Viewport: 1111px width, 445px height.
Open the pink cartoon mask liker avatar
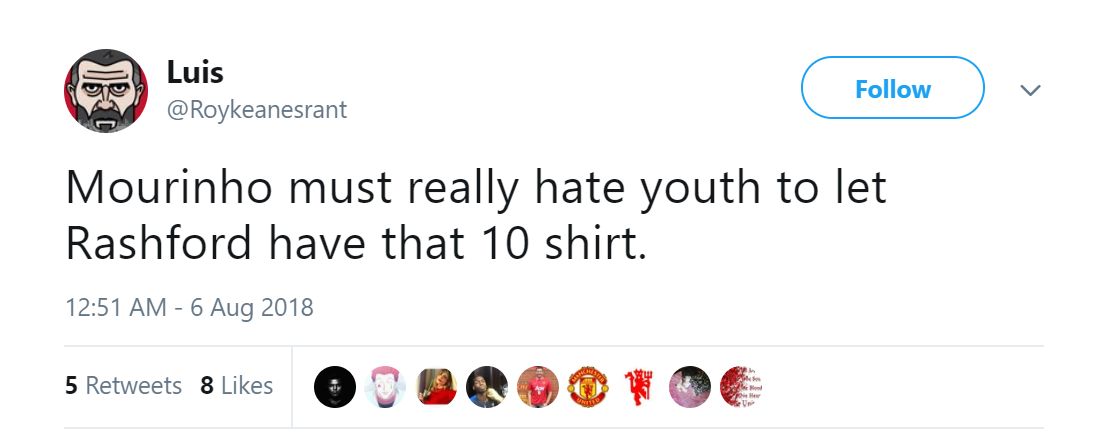tap(385, 387)
